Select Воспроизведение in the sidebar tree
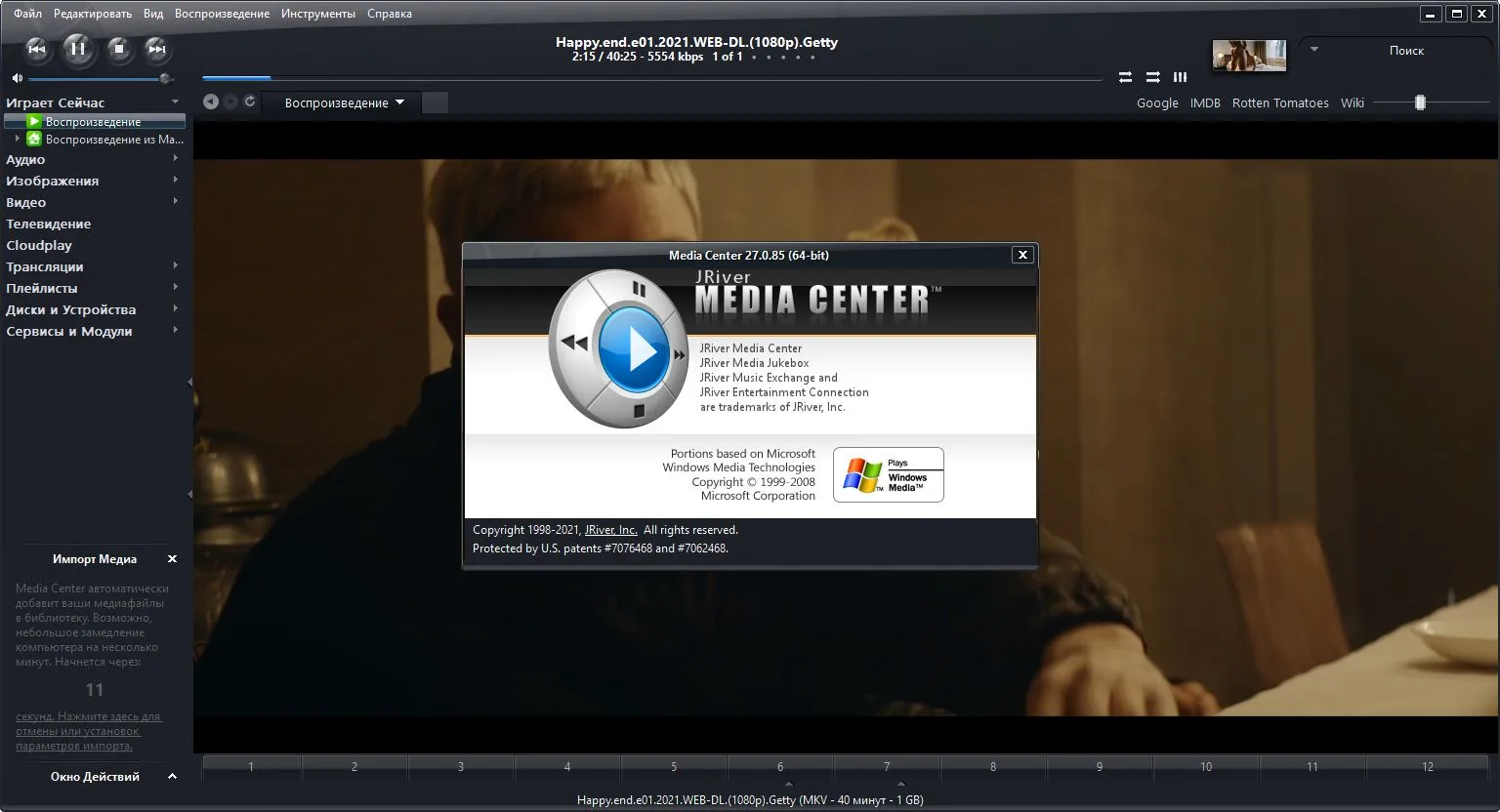This screenshot has width=1500, height=812. click(94, 122)
